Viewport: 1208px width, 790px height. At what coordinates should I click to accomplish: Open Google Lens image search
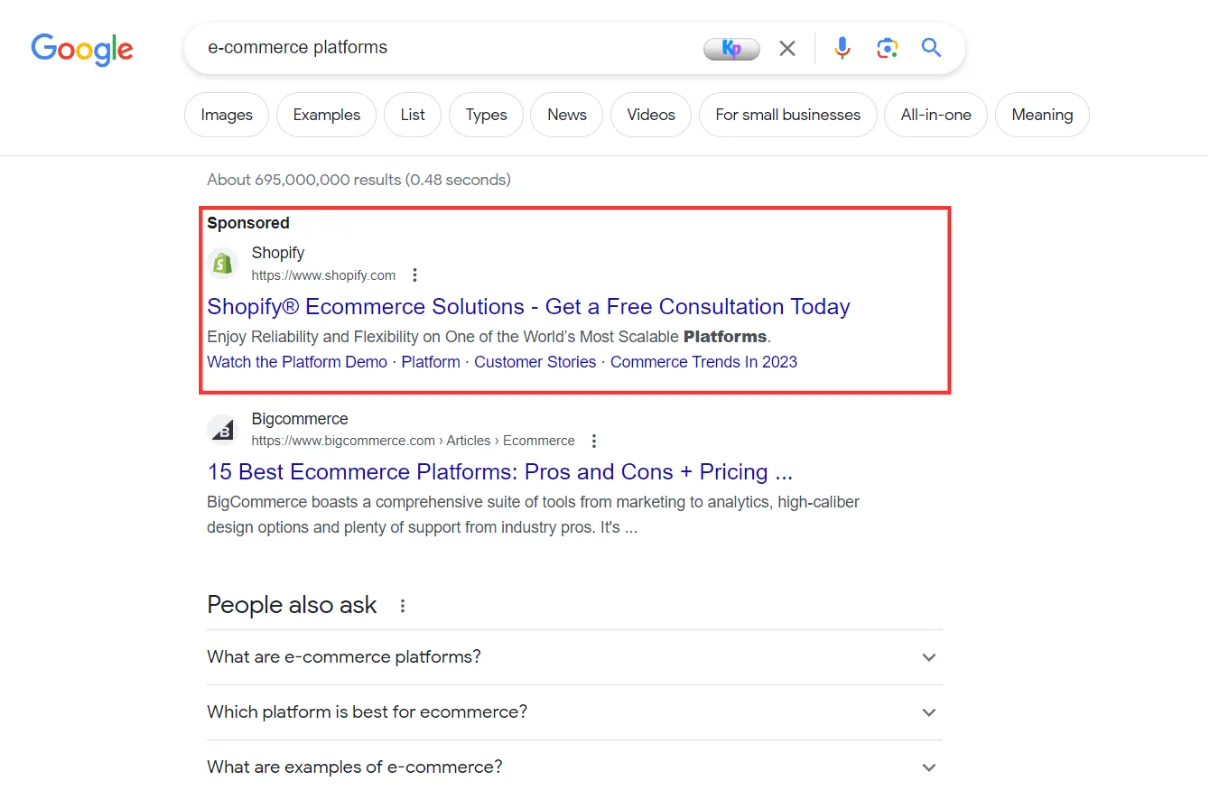point(887,47)
